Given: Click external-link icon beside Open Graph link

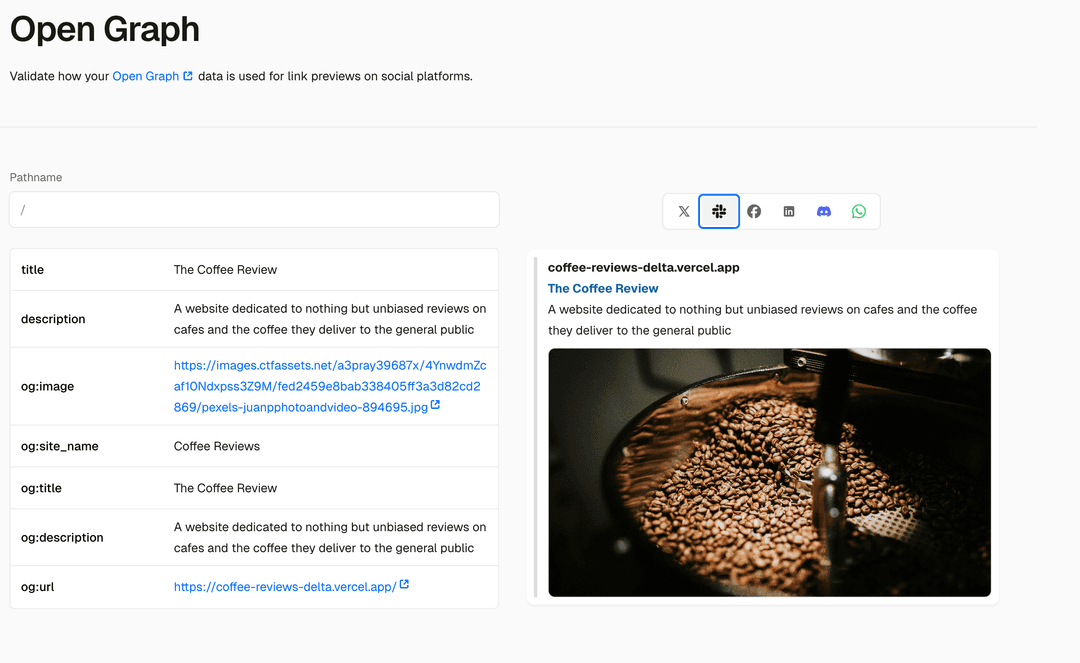Looking at the screenshot, I should pos(188,76).
